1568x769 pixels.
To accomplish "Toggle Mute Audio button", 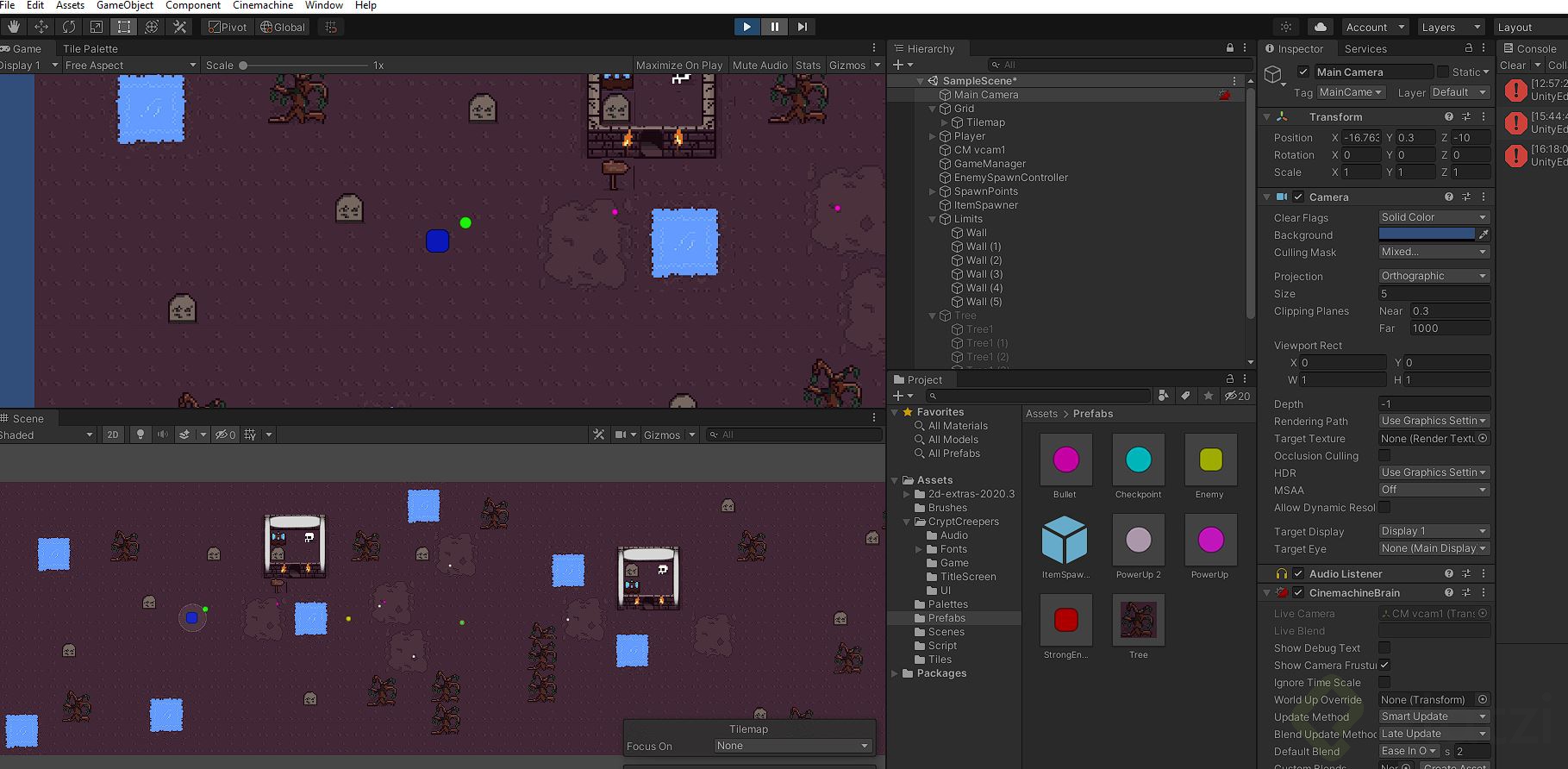I will tap(759, 65).
